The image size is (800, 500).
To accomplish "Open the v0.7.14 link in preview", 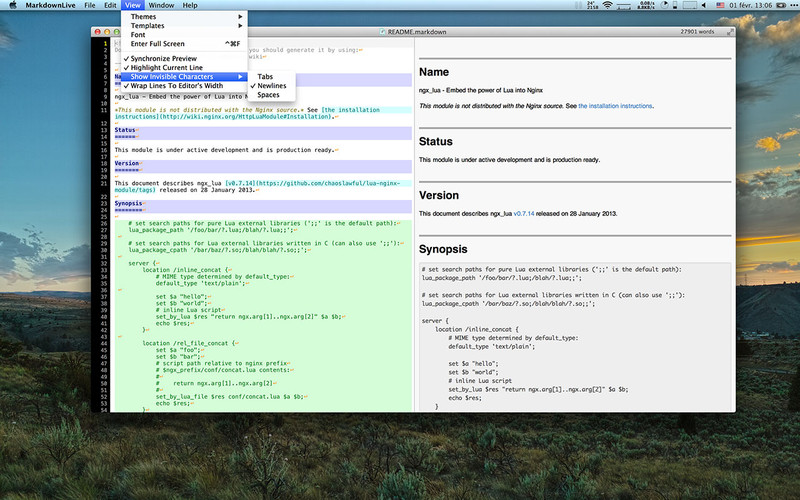I will 523,214.
